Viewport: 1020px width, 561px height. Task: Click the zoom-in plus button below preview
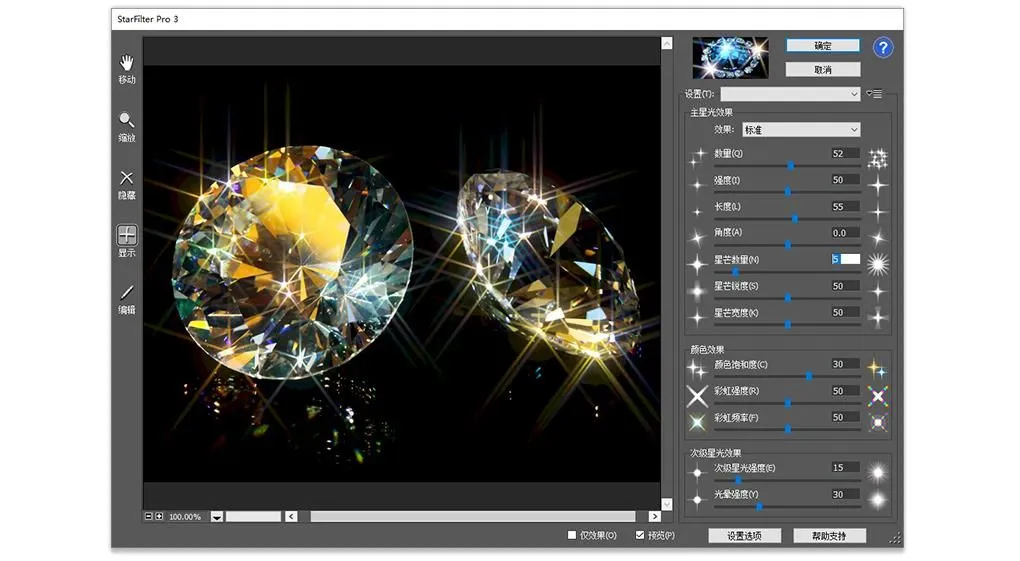point(159,516)
